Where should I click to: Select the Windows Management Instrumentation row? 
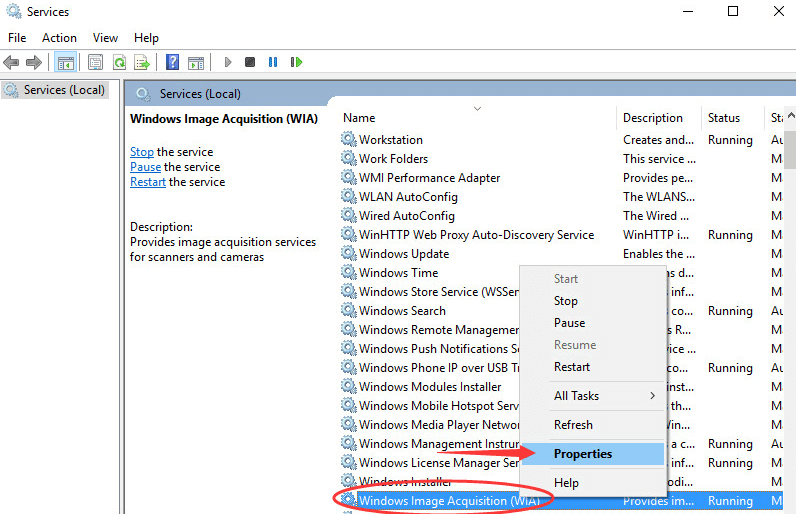429,443
